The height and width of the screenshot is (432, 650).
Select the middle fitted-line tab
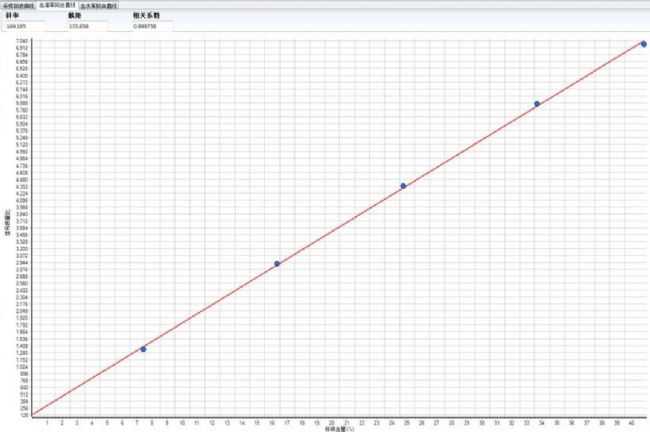pyautogui.click(x=57, y=4)
